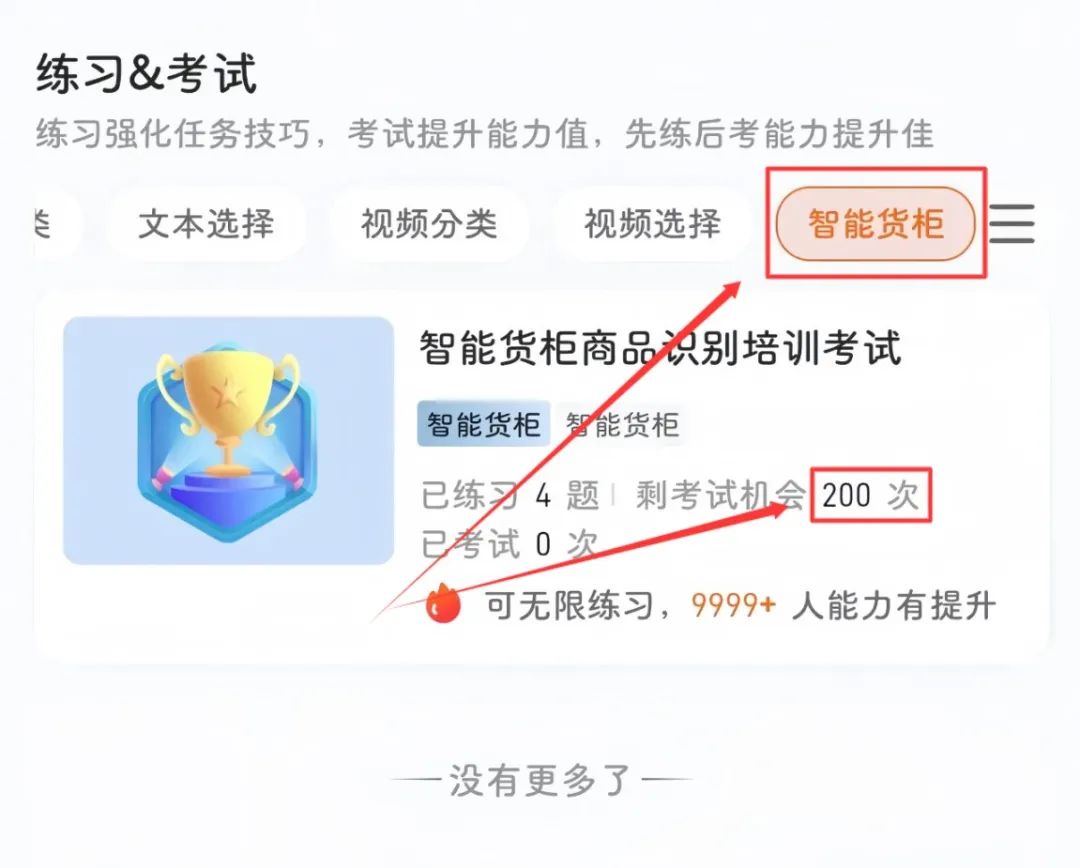Select the 文本选择 category tab
The width and height of the screenshot is (1080, 868).
206,224
